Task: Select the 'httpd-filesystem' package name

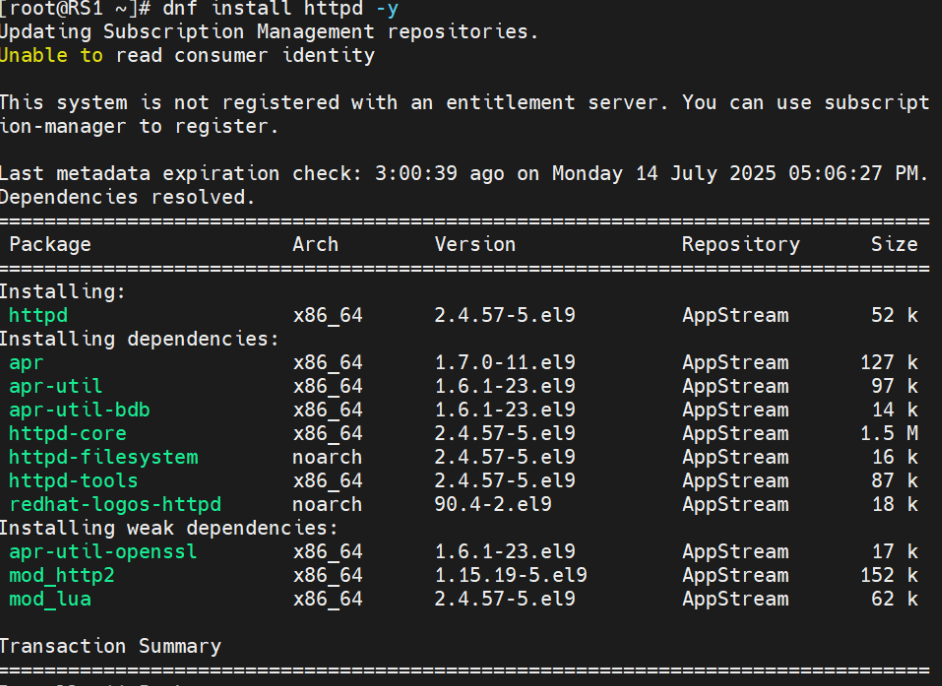Action: [103, 458]
